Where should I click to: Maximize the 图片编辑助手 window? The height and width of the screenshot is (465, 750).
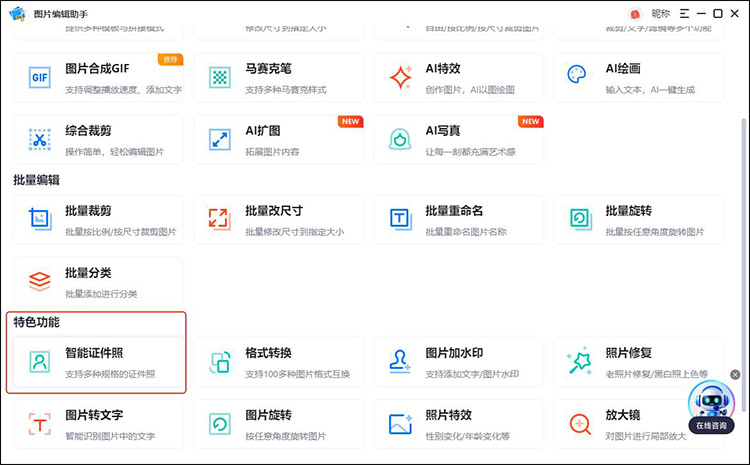[x=718, y=14]
